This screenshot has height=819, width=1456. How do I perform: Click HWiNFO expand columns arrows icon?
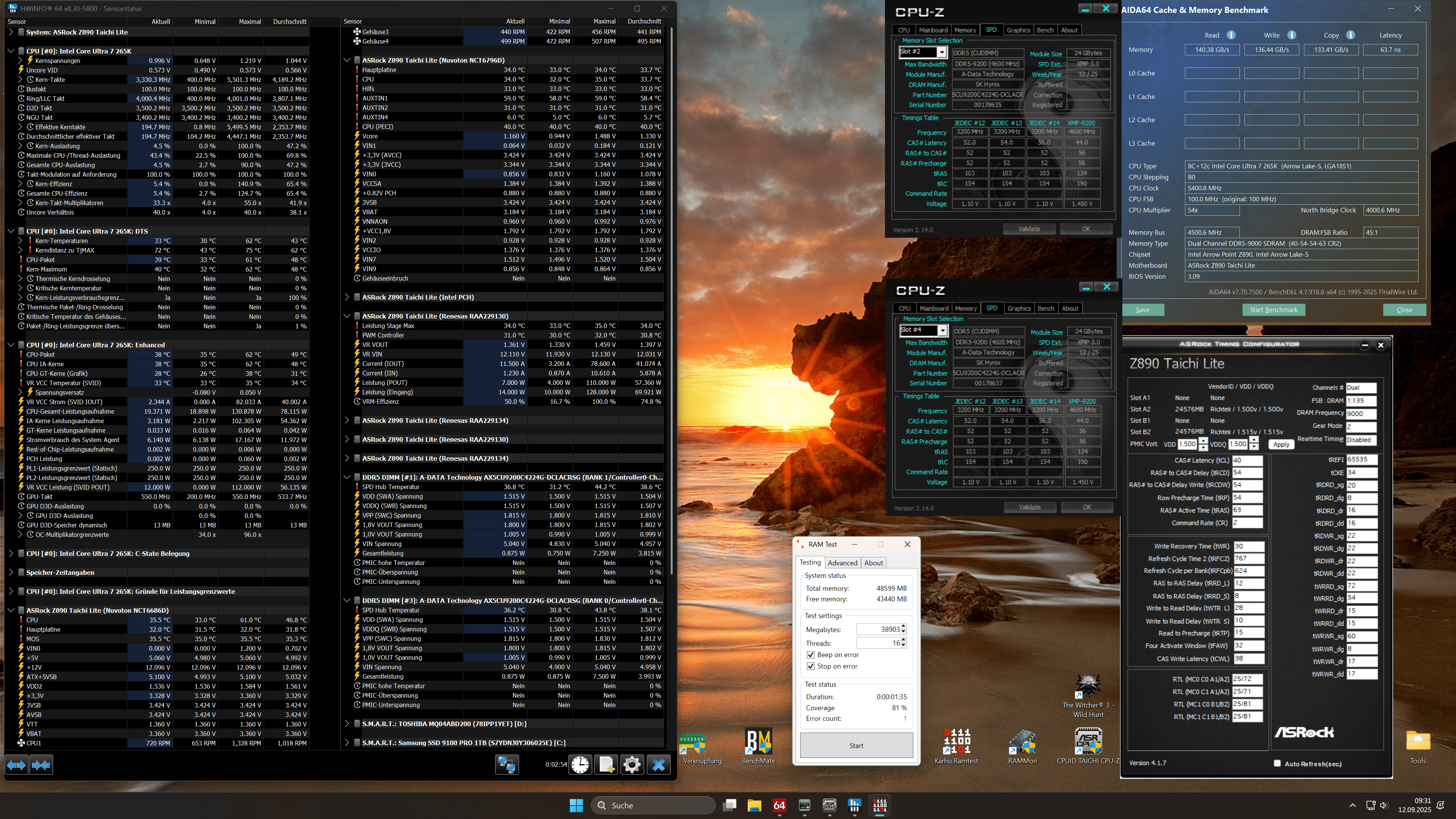pos(16,765)
